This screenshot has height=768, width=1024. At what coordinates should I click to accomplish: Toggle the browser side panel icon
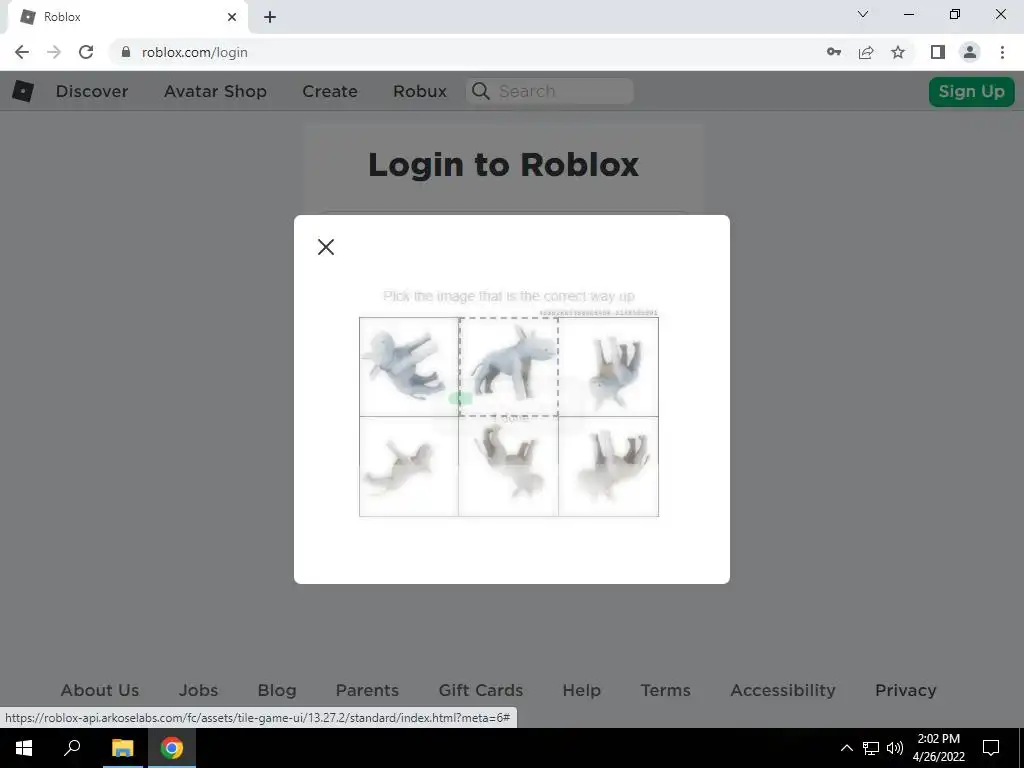point(938,52)
